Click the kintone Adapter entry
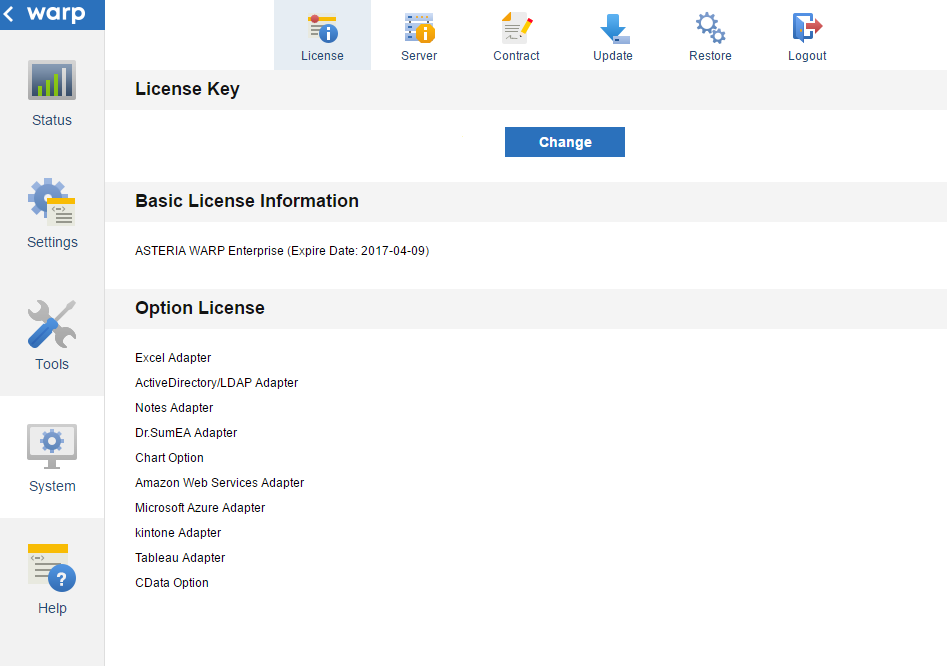 178,532
